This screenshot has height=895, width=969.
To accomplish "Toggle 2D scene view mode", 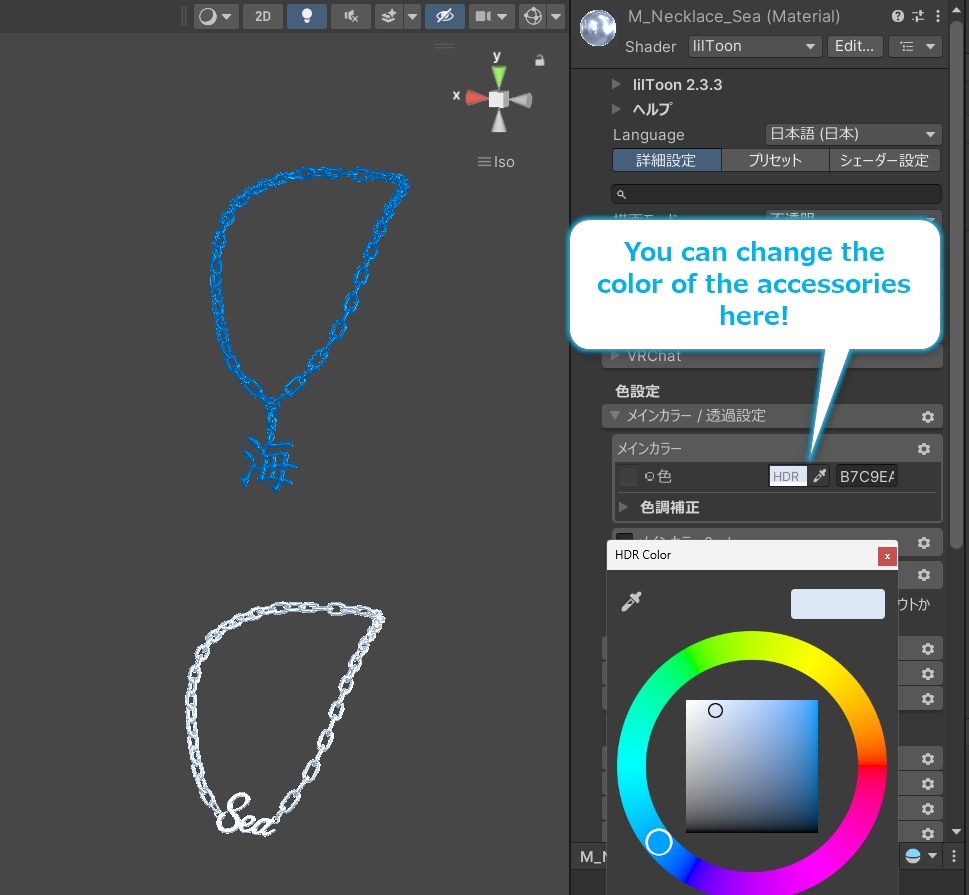I will point(263,17).
